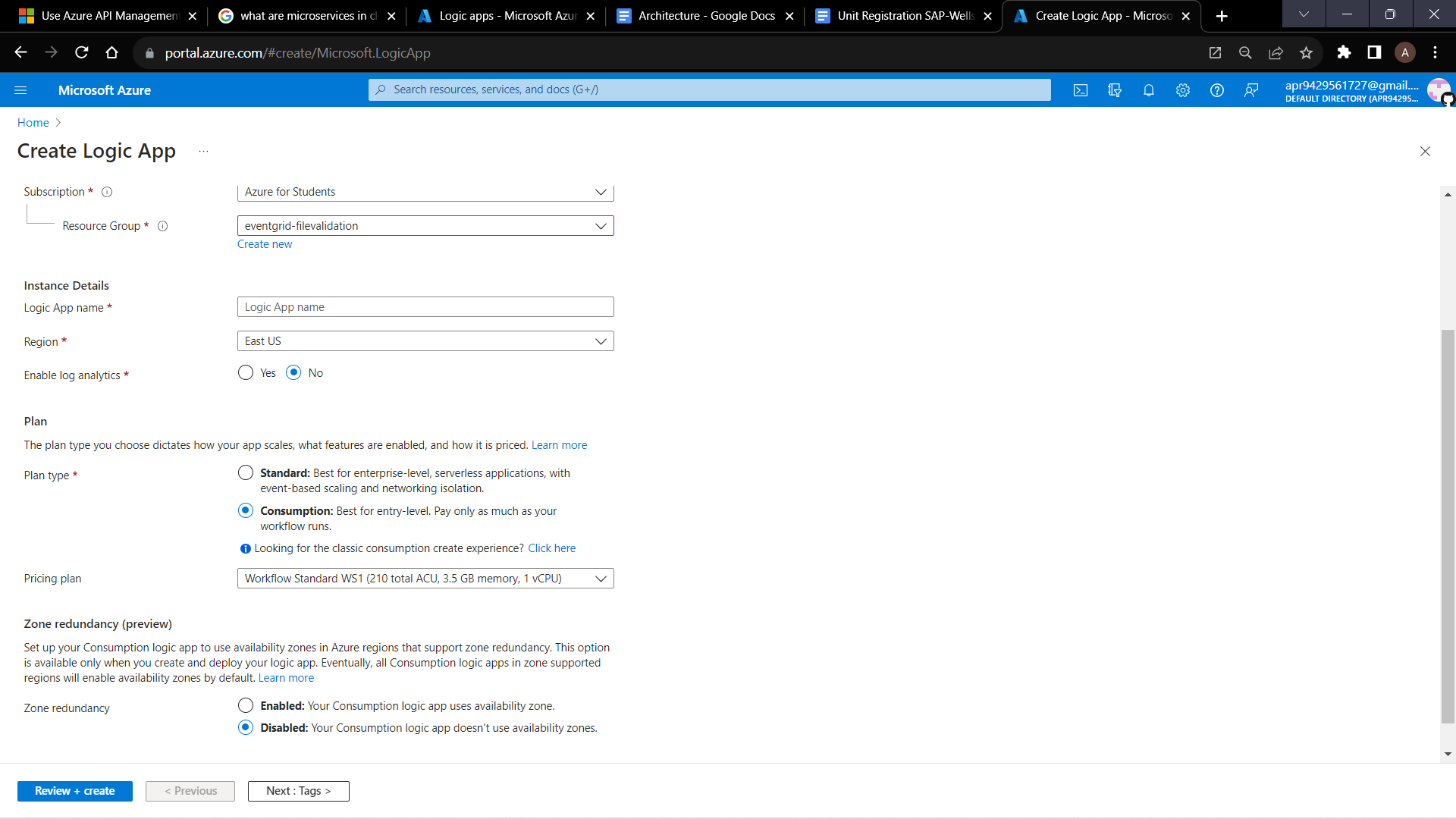Select Yes for Enable log analytics
1456x819 pixels.
245,372
